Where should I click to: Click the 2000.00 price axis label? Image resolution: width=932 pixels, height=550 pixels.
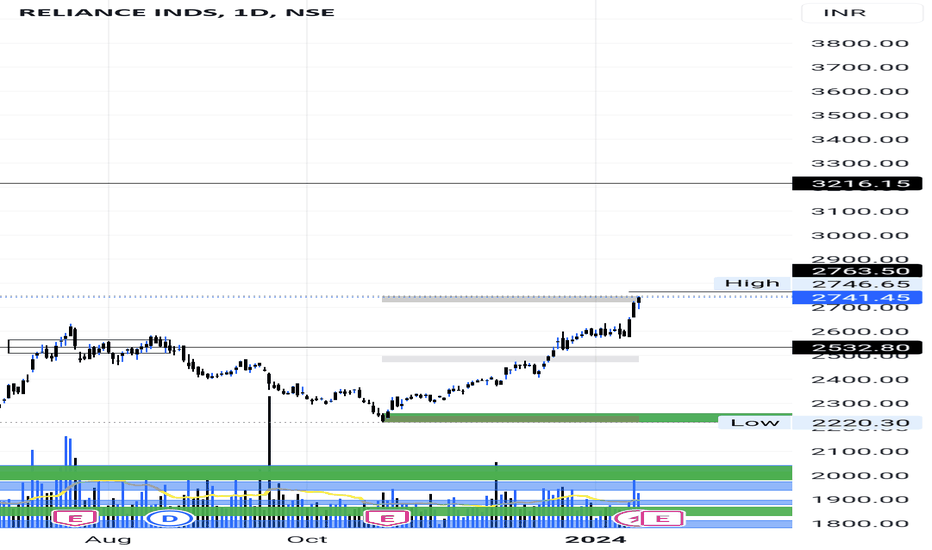pyautogui.click(x=859, y=476)
